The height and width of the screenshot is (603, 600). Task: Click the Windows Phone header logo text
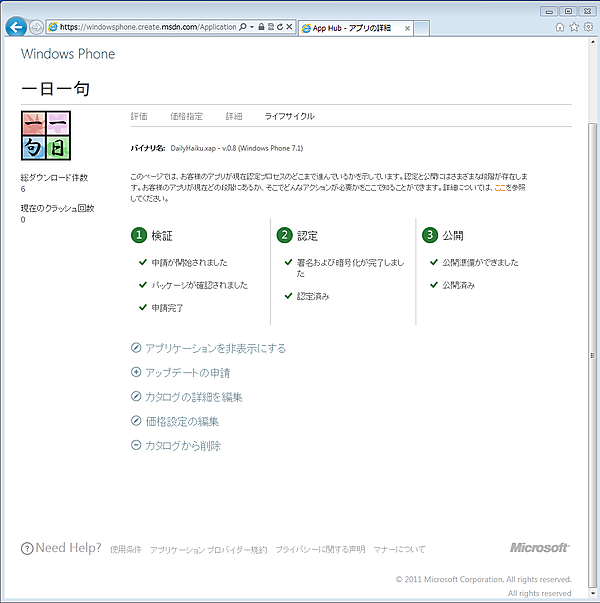click(68, 54)
